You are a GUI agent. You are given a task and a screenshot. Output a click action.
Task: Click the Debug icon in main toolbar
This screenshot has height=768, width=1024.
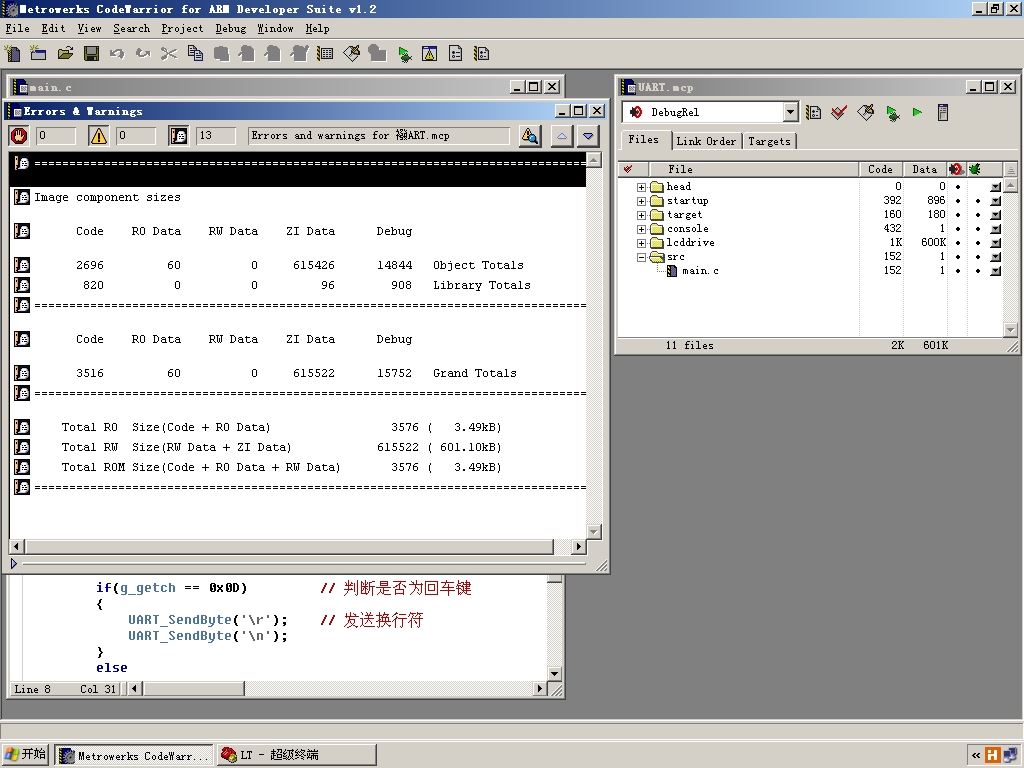[x=404, y=54]
